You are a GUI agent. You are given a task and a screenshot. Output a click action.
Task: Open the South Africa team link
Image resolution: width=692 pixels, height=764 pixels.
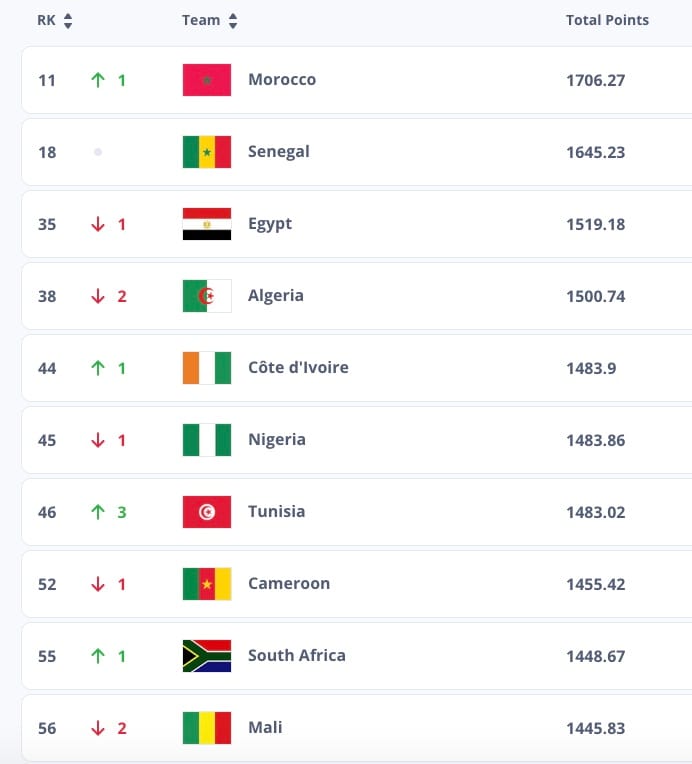[297, 655]
